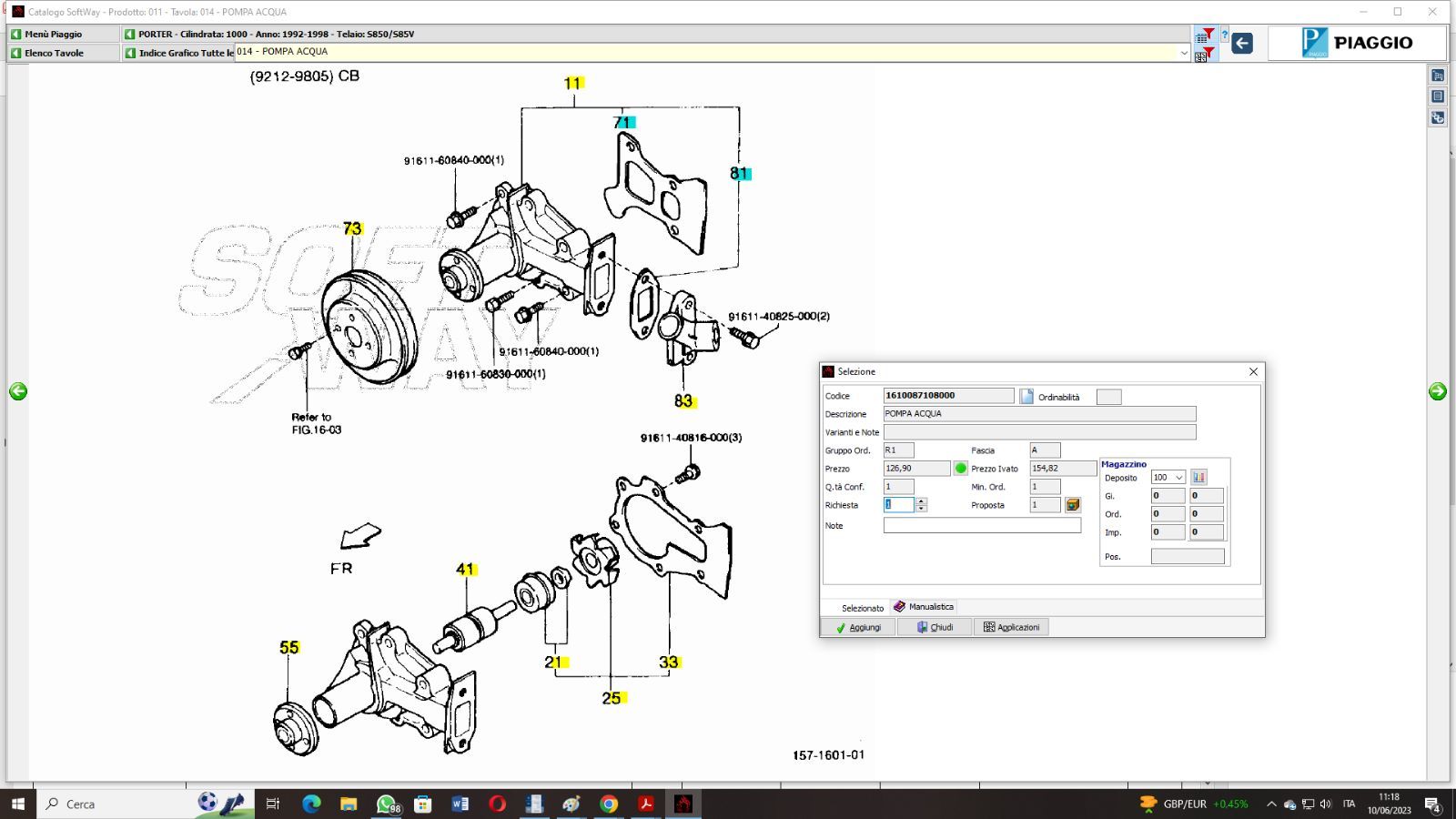Click the document icon next to Codice
Image resolution: width=1456 pixels, height=819 pixels.
(1026, 396)
